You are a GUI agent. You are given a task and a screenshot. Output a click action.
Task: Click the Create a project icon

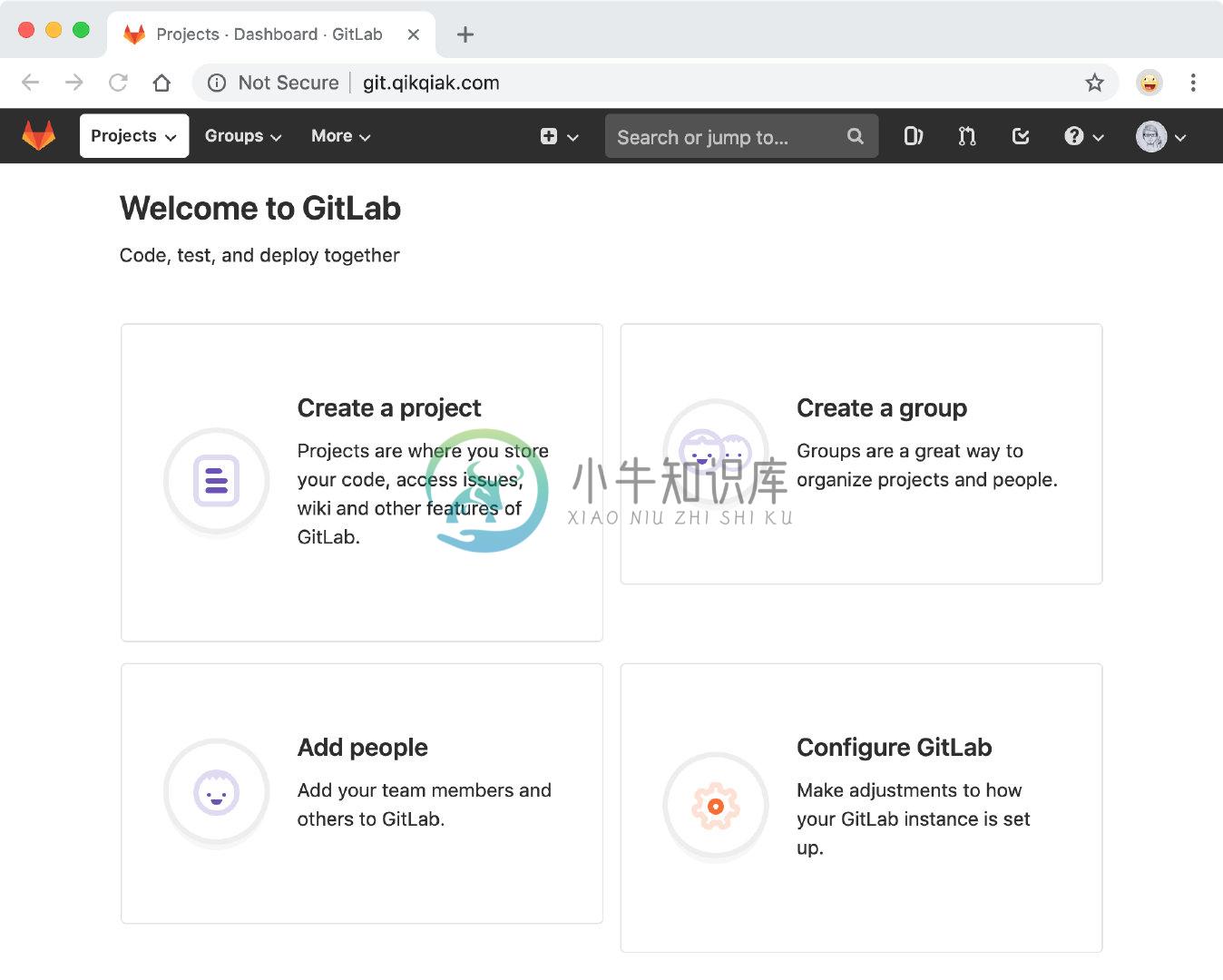click(216, 481)
